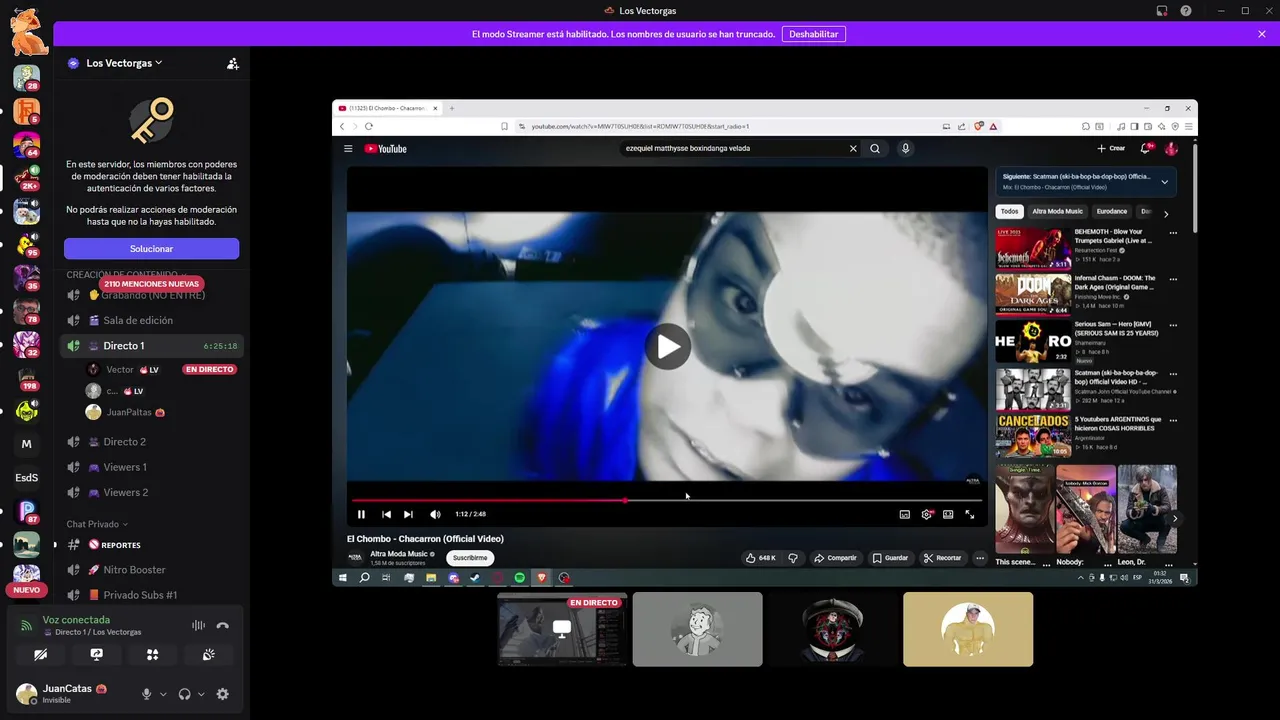Pause the YouTube video with the pause control
The height and width of the screenshot is (720, 1280).
coord(361,514)
